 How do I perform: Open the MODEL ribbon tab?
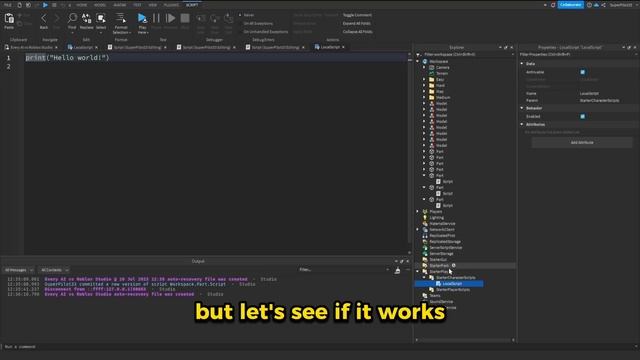100,5
